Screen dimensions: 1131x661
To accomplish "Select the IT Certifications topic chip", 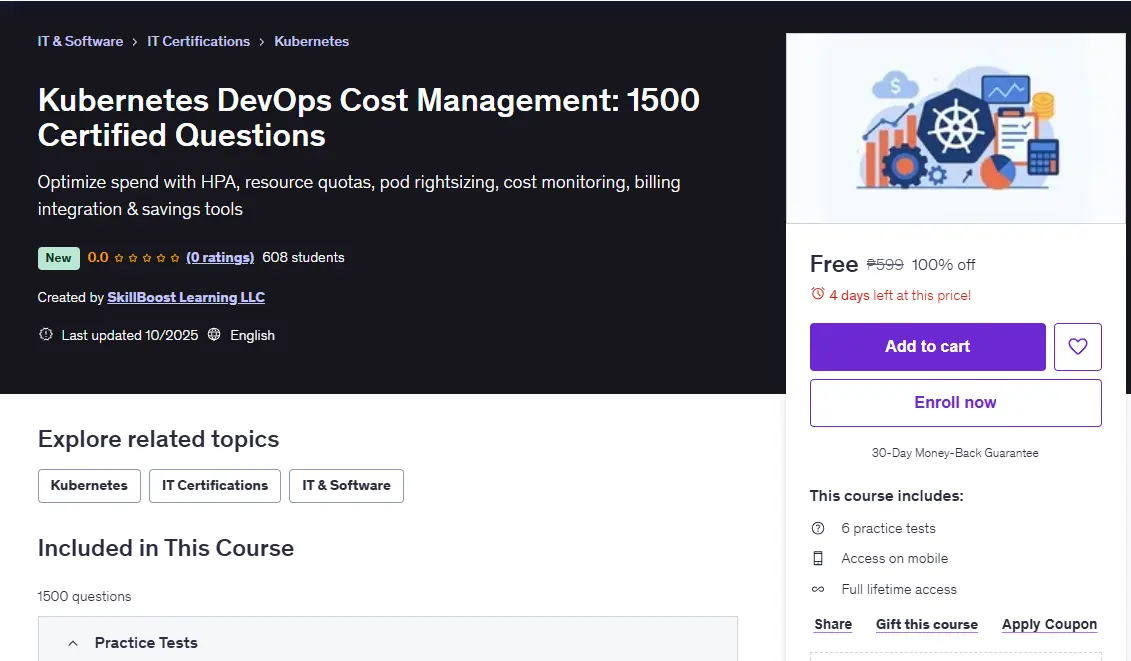I will click(x=215, y=486).
